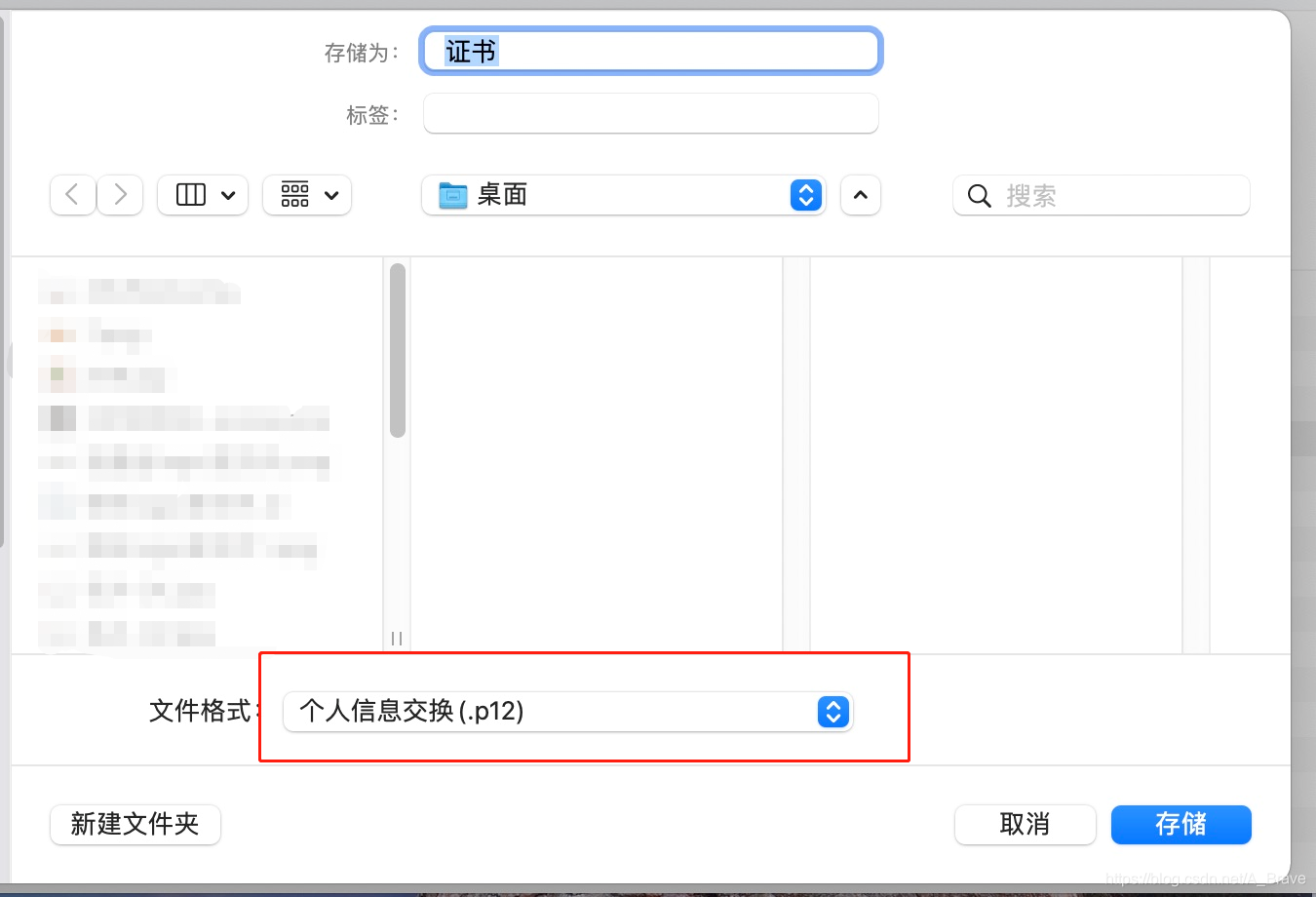The width and height of the screenshot is (1316, 897).
Task: Click the 存储为 filename field
Action: (651, 51)
